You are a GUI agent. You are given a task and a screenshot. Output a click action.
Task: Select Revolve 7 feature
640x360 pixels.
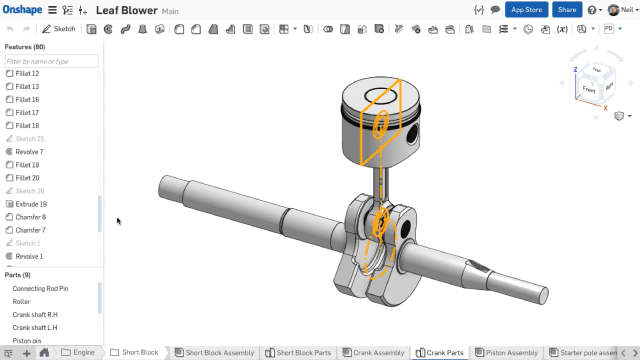pyautogui.click(x=29, y=152)
